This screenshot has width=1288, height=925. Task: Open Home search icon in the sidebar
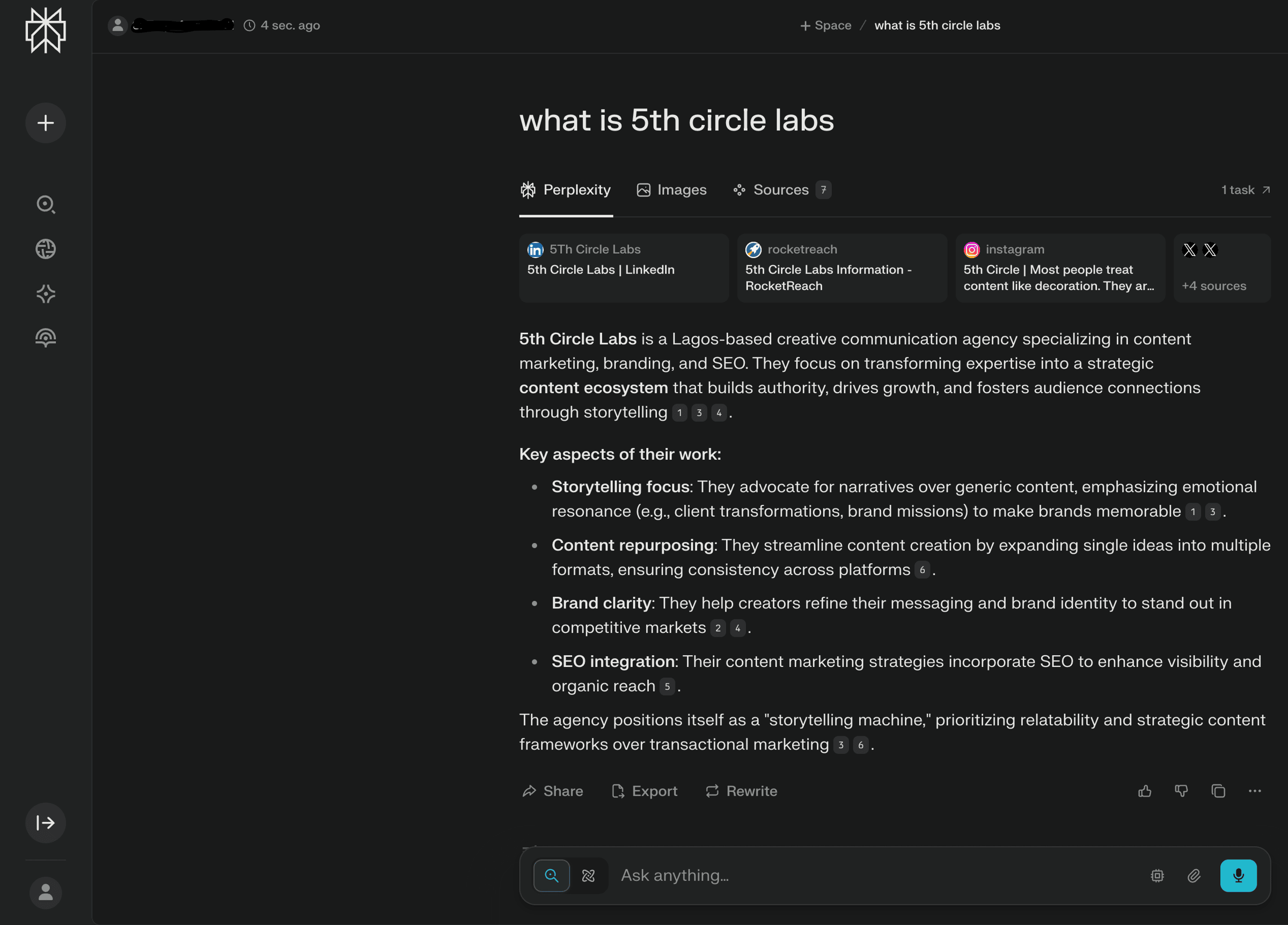click(46, 204)
